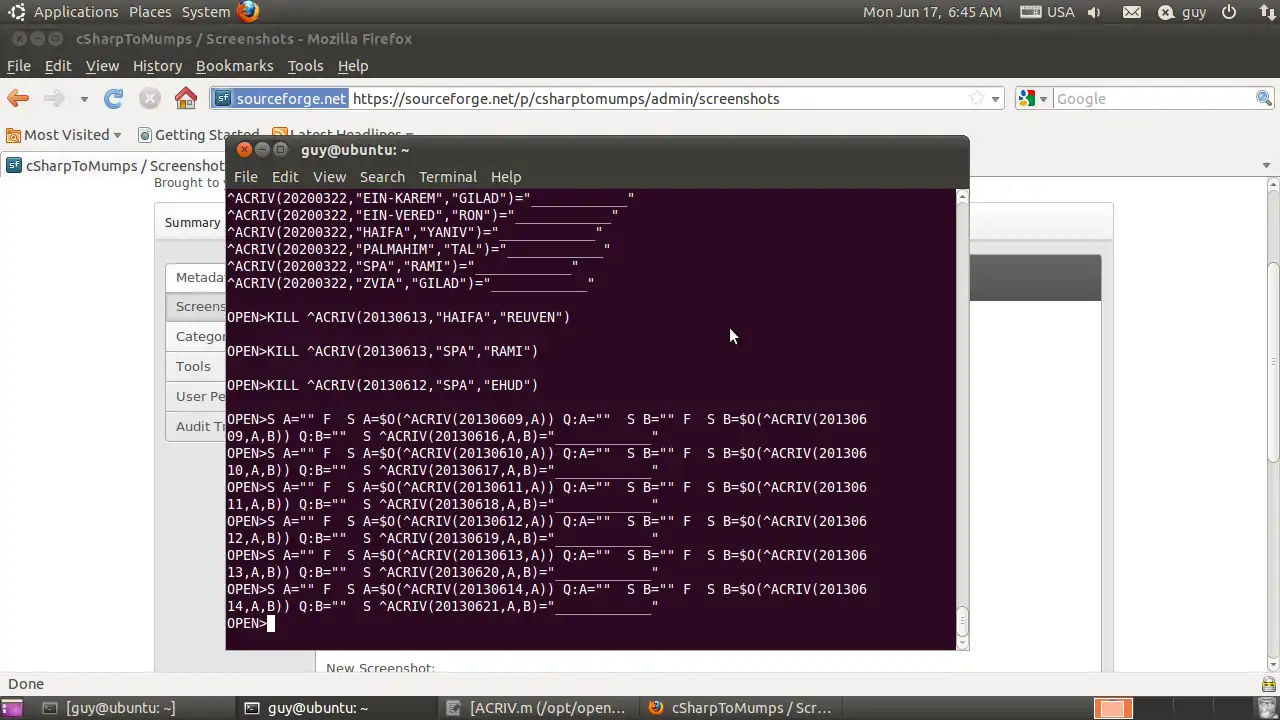Open Firefox's History menu
Image resolution: width=1280 pixels, height=720 pixels.
[157, 66]
